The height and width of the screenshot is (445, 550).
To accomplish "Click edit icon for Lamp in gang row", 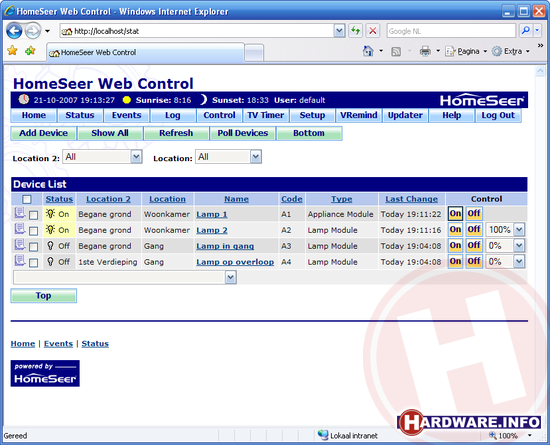I will (20, 245).
